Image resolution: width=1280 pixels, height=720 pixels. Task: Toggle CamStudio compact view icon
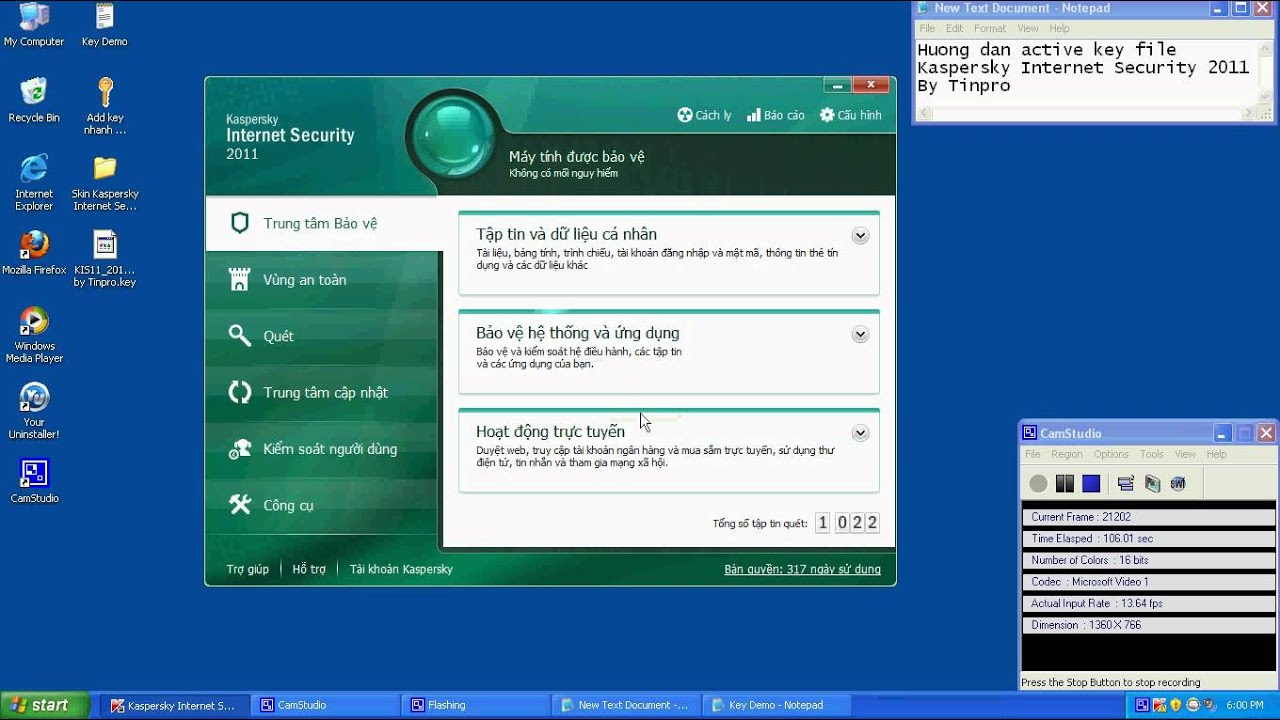point(1125,484)
